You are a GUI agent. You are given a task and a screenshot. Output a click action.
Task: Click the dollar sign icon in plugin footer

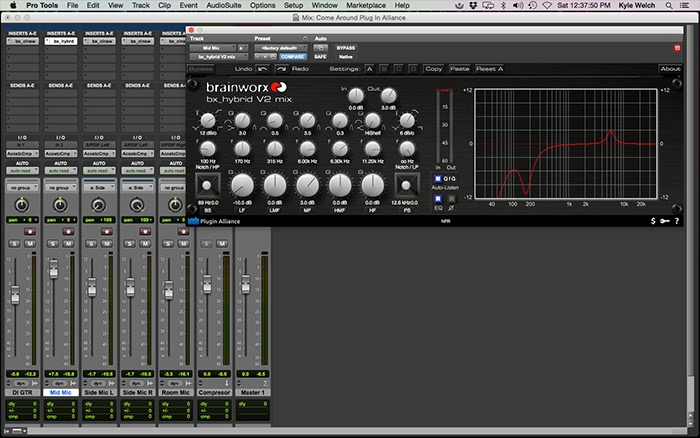653,221
